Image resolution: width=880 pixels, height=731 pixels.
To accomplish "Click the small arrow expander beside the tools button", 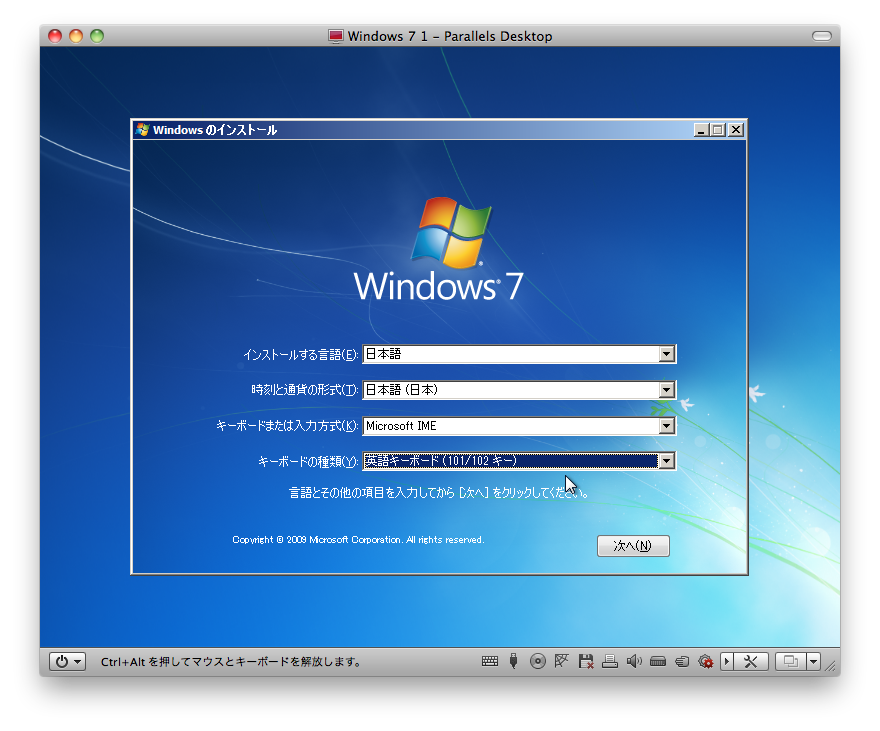I will [x=727, y=661].
